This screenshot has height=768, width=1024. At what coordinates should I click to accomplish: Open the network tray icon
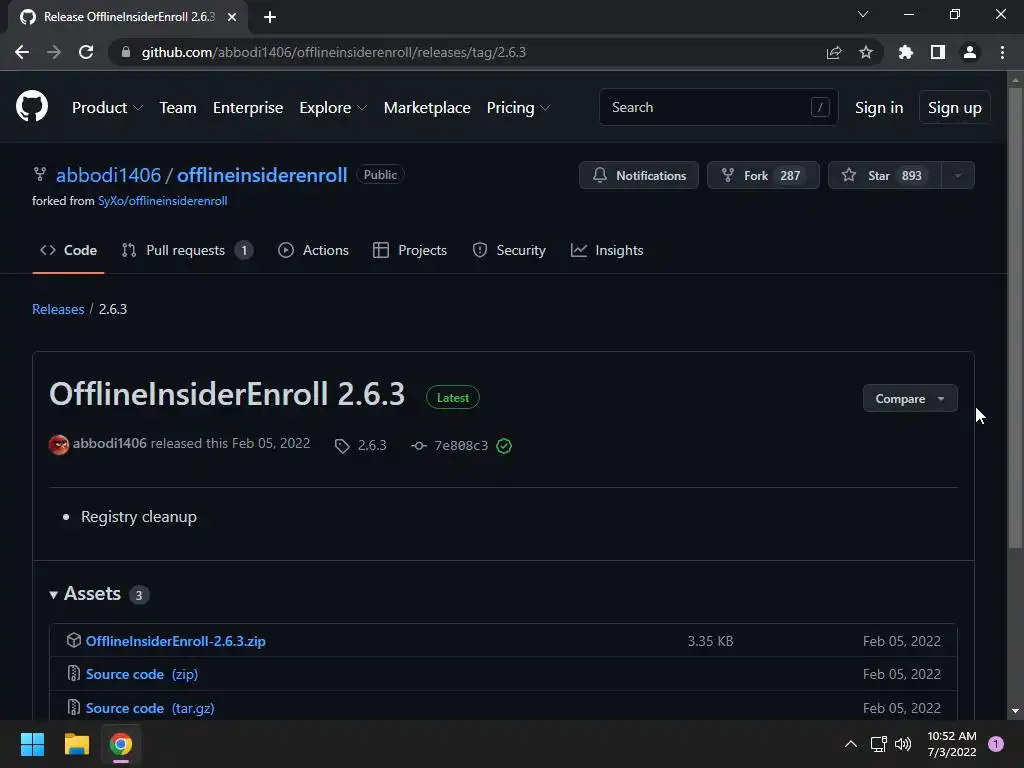(x=878, y=744)
